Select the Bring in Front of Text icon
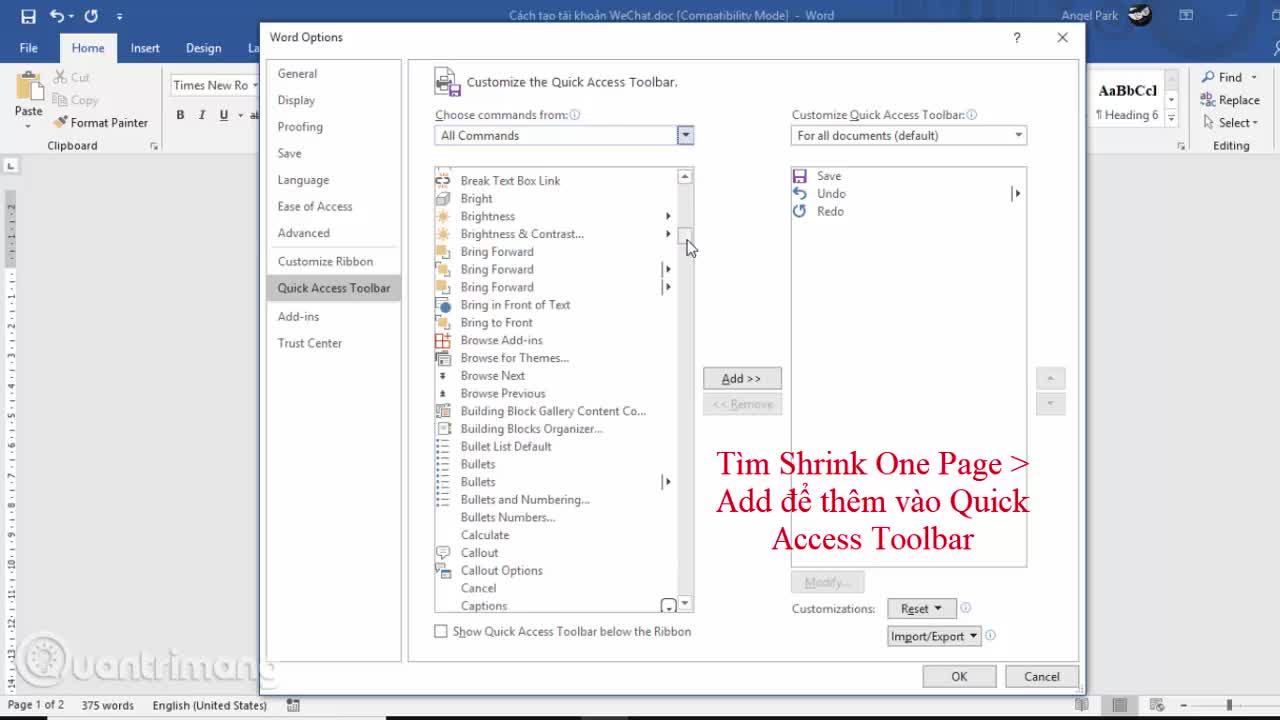The height and width of the screenshot is (720, 1280). tap(443, 305)
